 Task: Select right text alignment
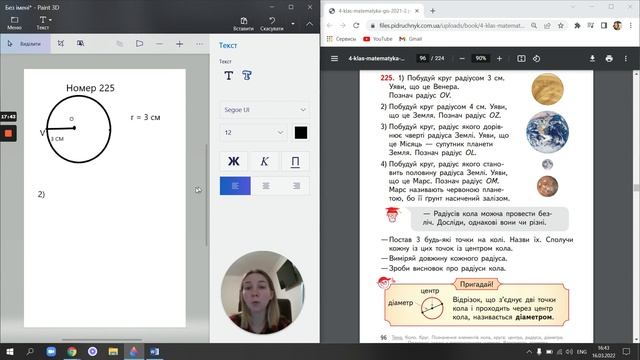(296, 186)
